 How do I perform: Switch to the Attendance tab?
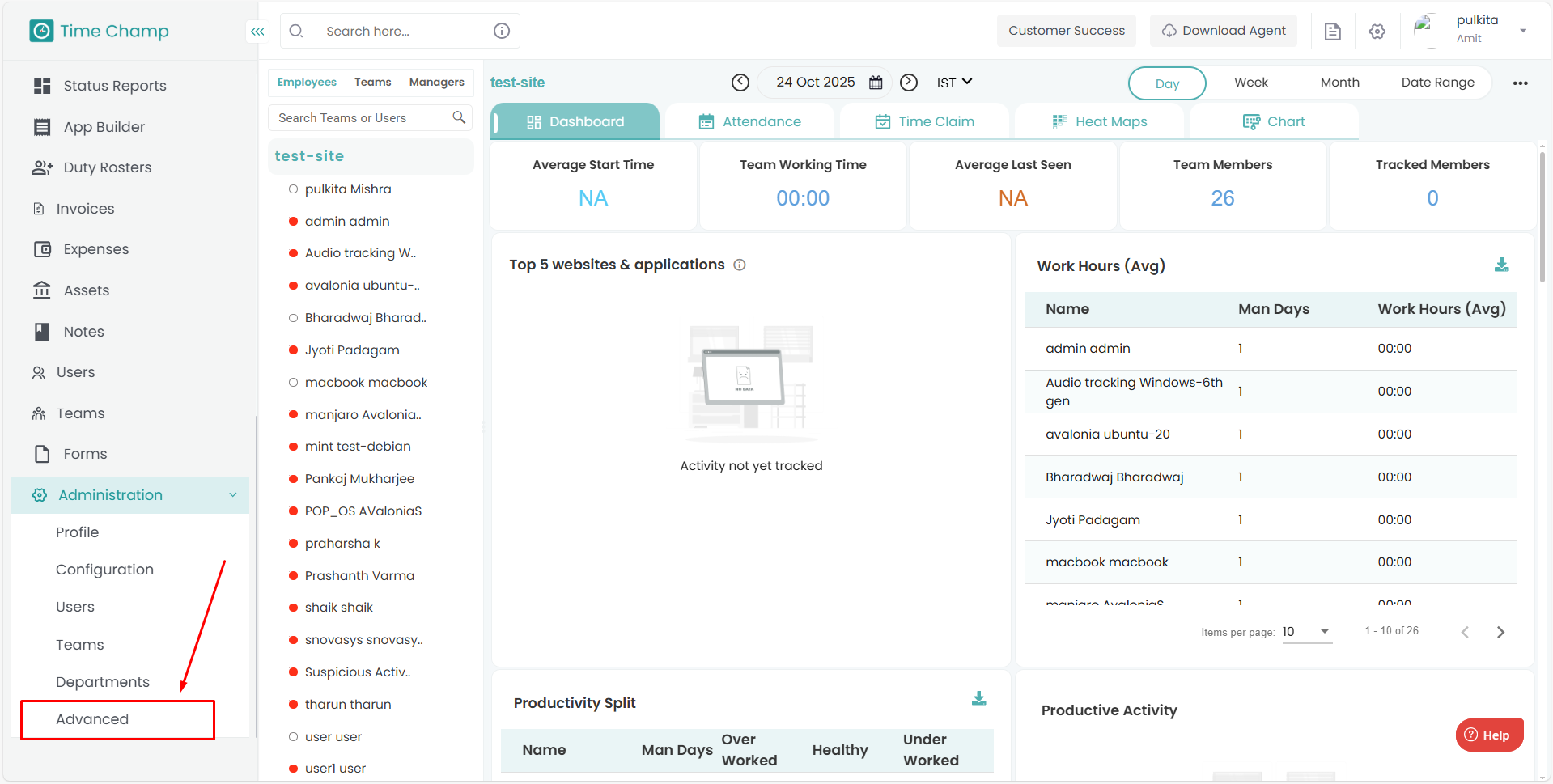tap(749, 122)
